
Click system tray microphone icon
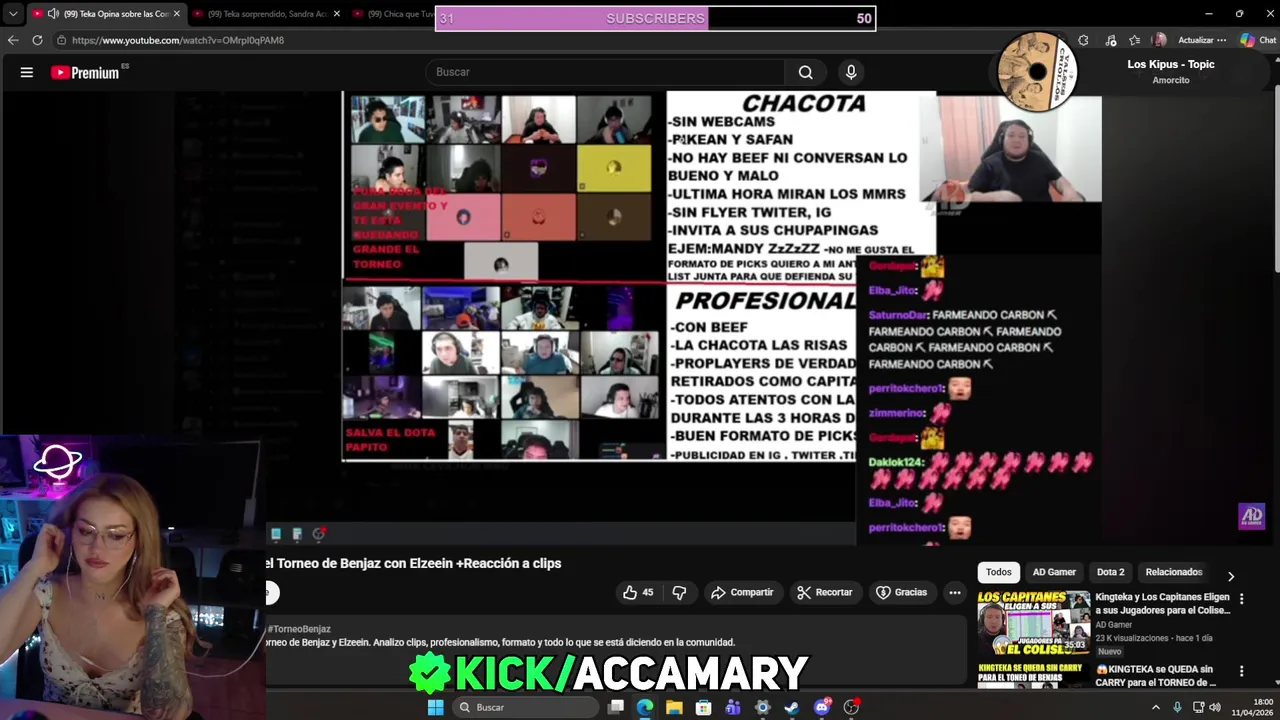[1177, 707]
